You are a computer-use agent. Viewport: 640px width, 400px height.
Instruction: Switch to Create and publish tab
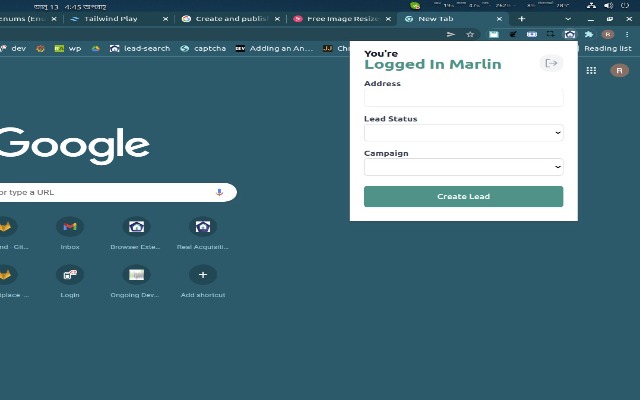pyautogui.click(x=231, y=19)
